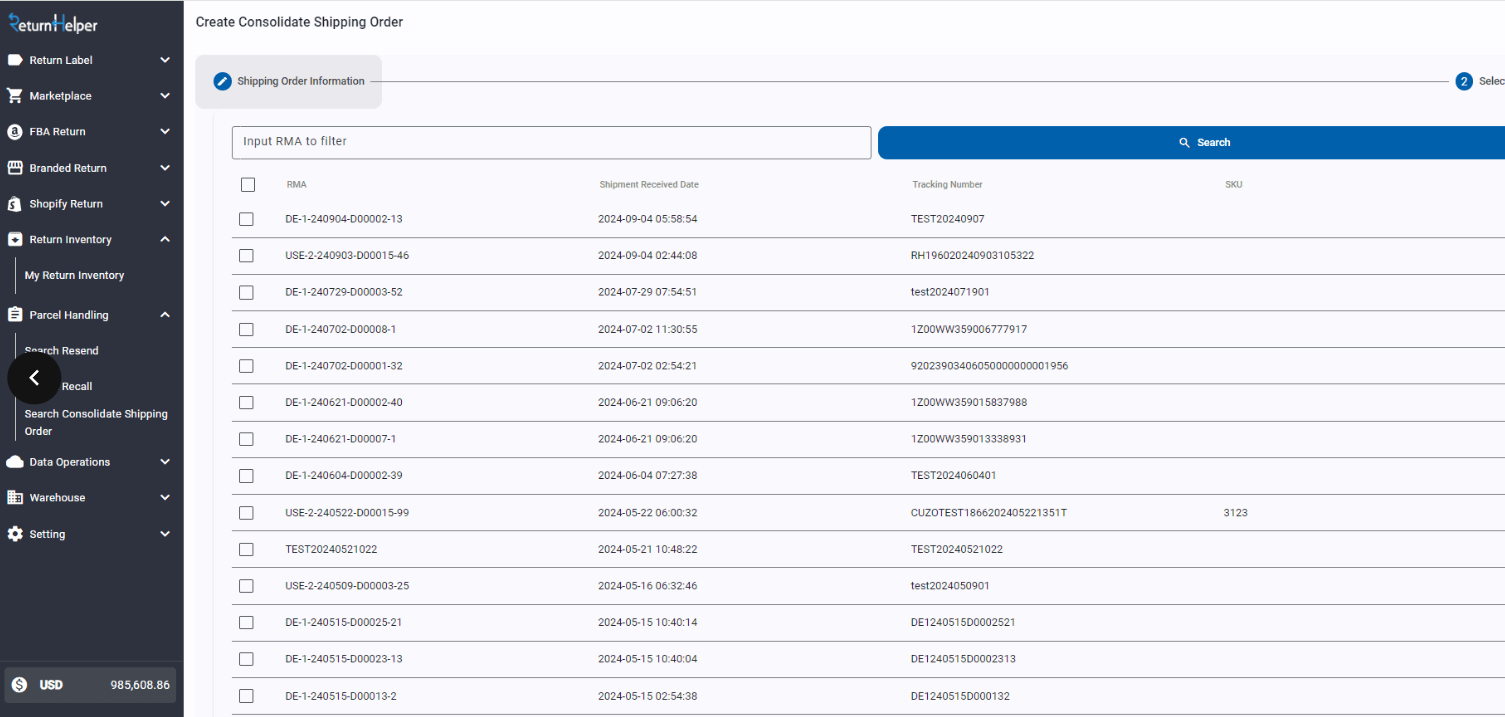Screen dimensions: 1505x717
Task: Expand the Branded Return menu chevron
Action: [165, 168]
